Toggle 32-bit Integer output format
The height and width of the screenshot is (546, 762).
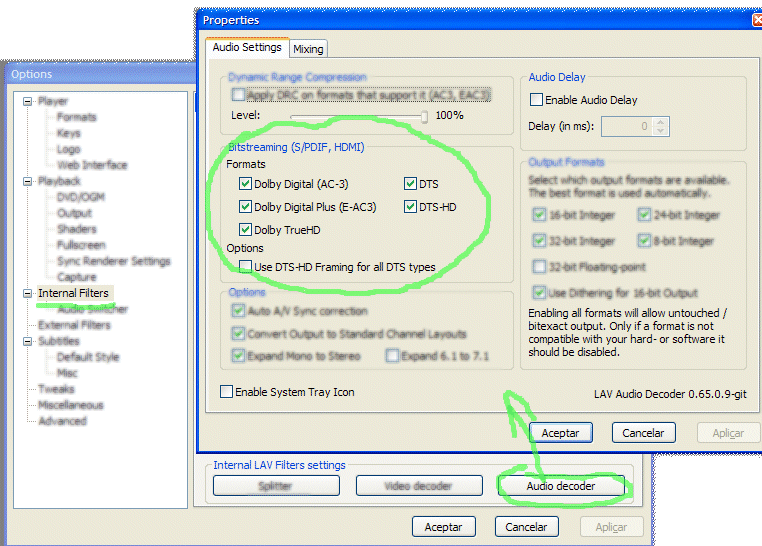tap(539, 240)
